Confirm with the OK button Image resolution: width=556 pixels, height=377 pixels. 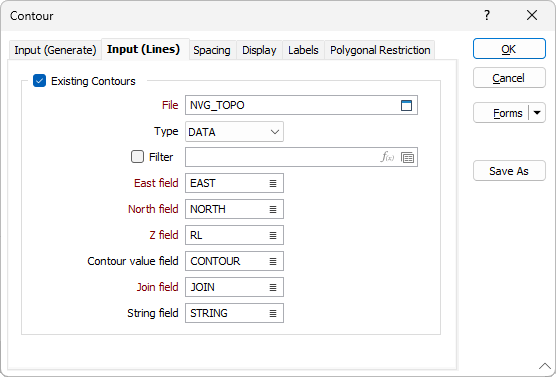coord(509,49)
